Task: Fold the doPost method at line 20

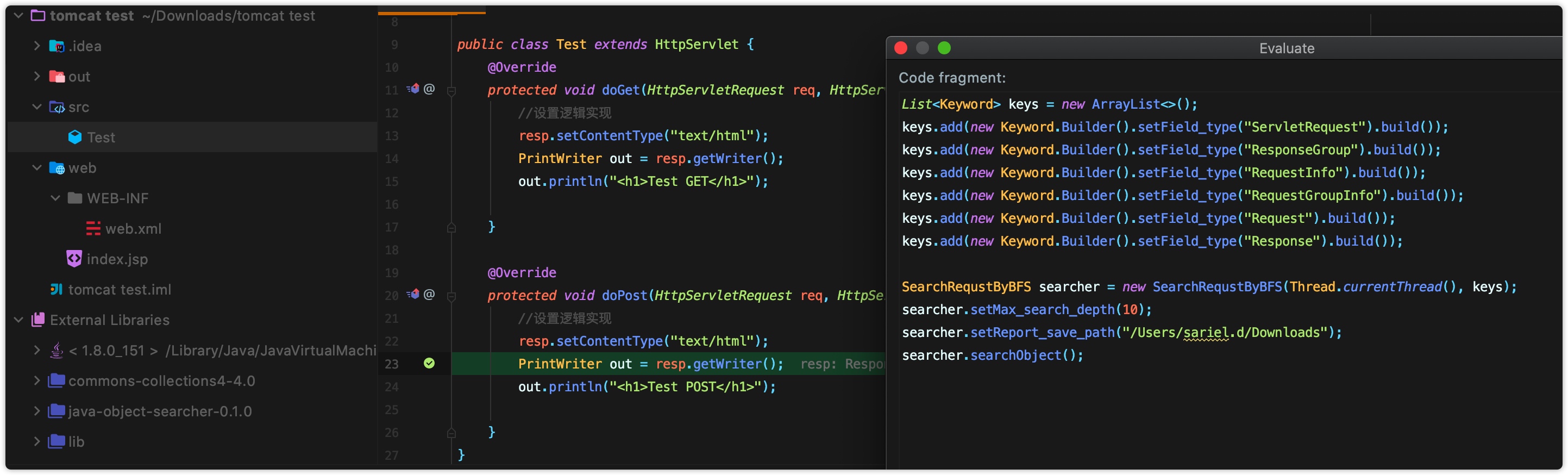Action: coord(451,297)
